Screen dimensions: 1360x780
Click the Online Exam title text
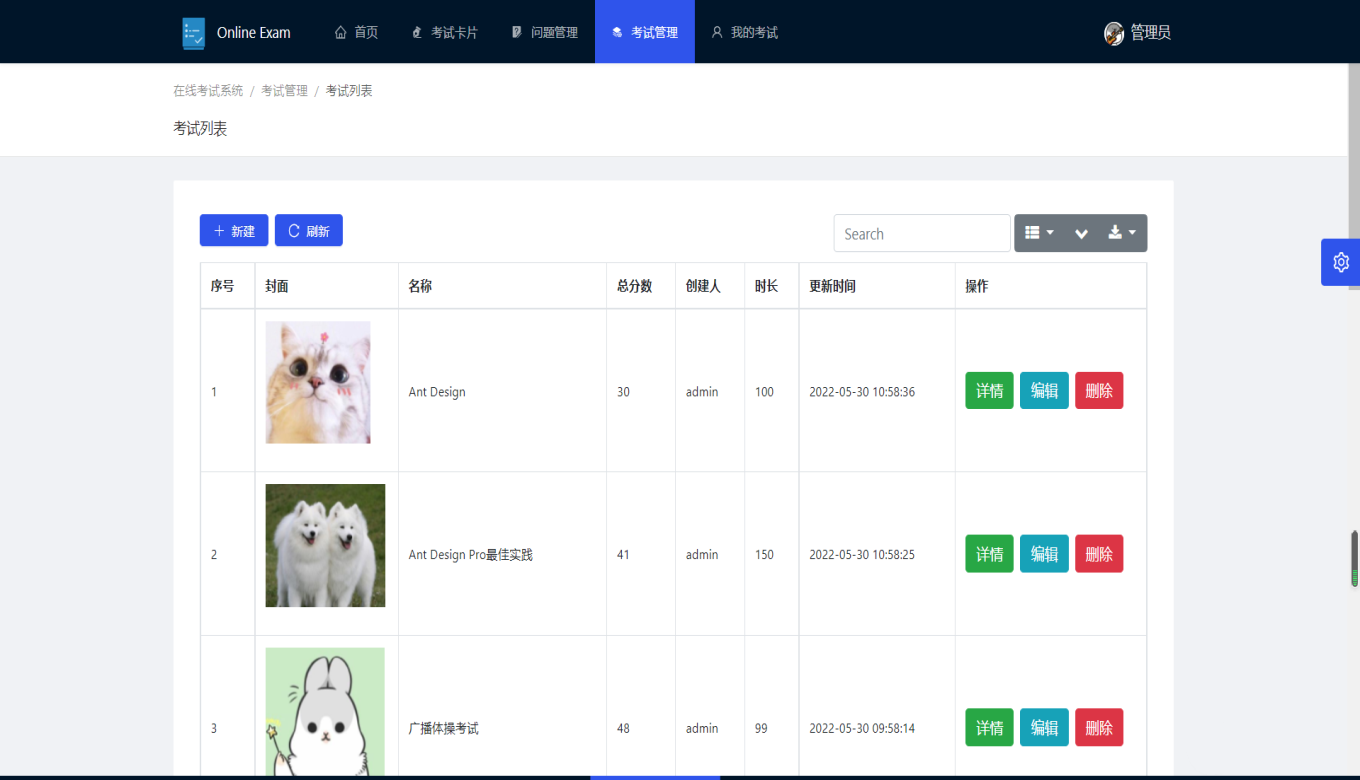pos(254,33)
